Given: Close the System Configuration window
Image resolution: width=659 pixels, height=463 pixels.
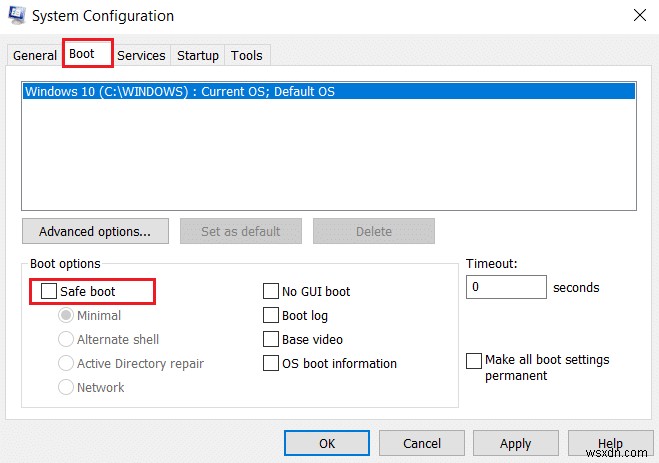Looking at the screenshot, I should [x=639, y=16].
